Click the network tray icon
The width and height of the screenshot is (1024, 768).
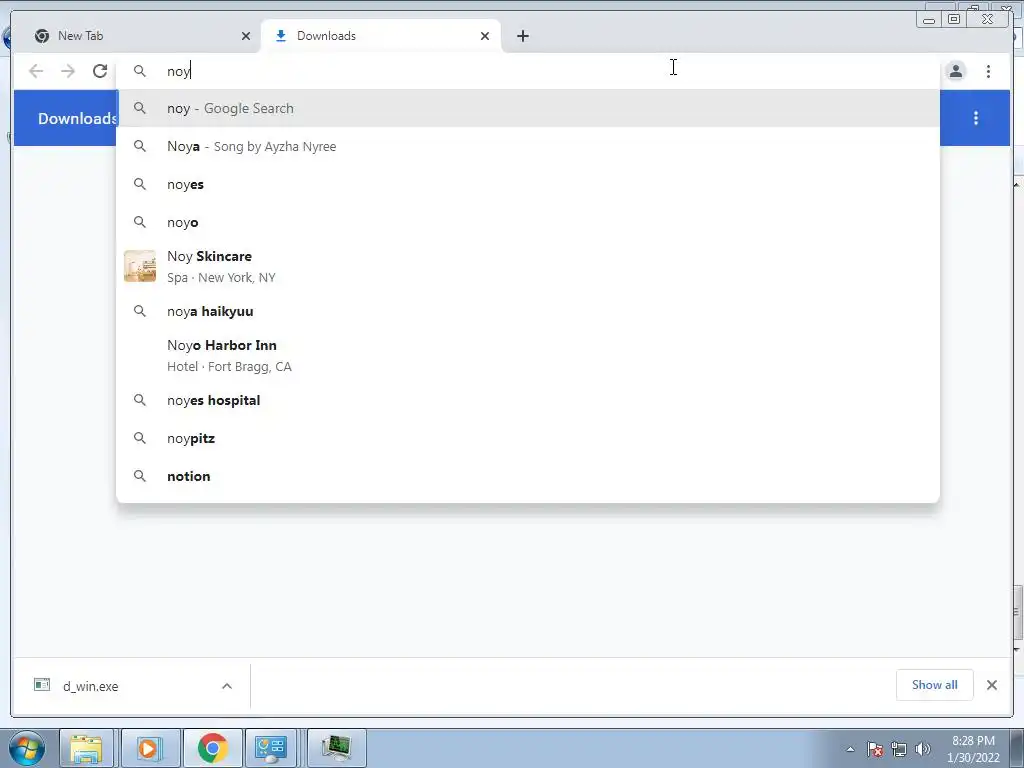pos(899,749)
